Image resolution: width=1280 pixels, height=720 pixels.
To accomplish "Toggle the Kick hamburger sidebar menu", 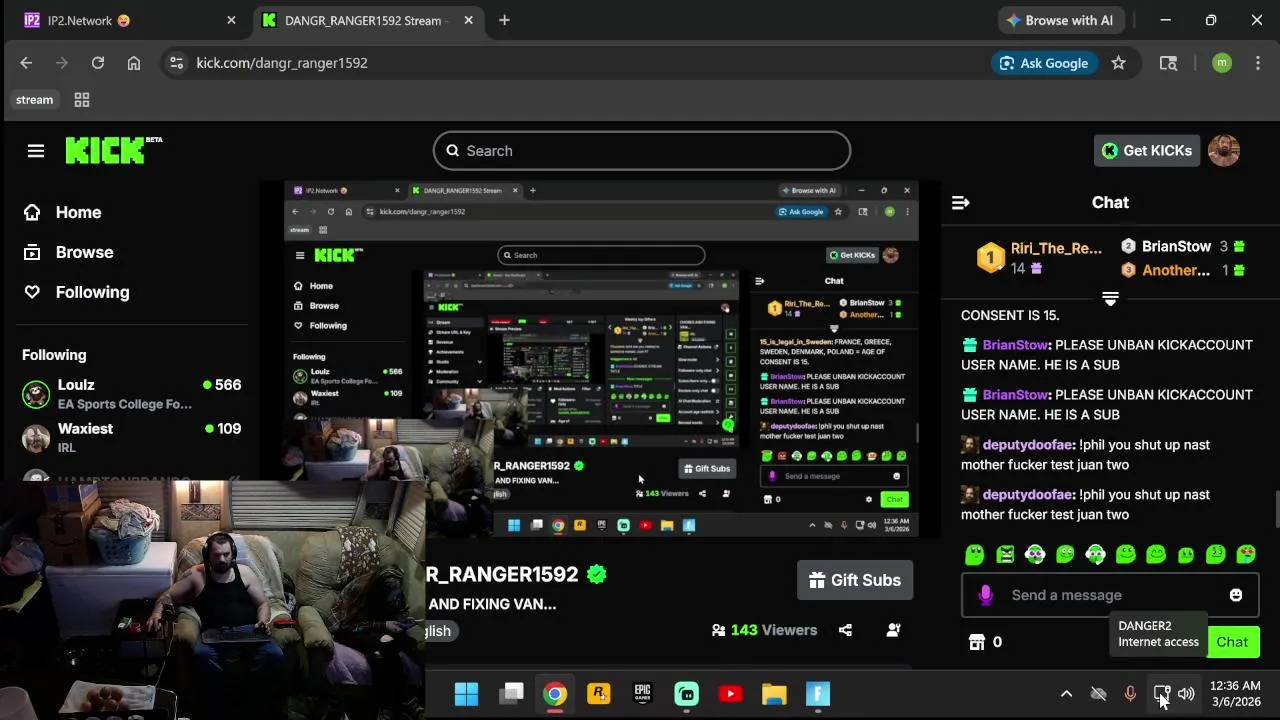I will (x=36, y=151).
